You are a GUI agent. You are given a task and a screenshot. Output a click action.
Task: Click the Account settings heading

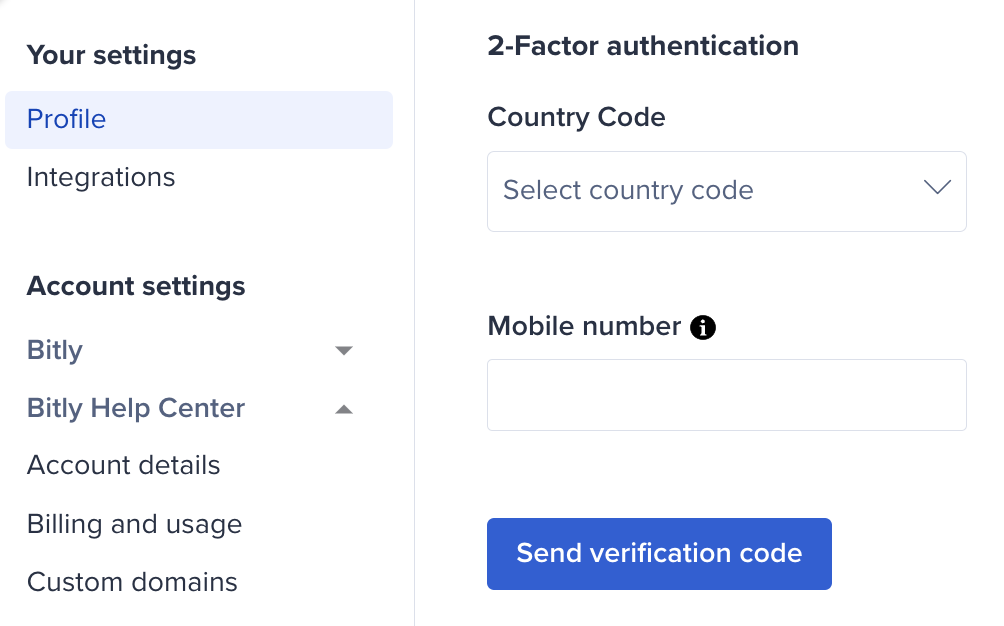point(136,286)
